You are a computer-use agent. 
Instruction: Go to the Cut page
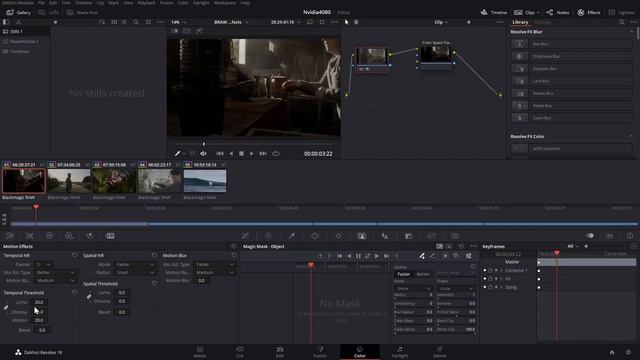[240, 352]
